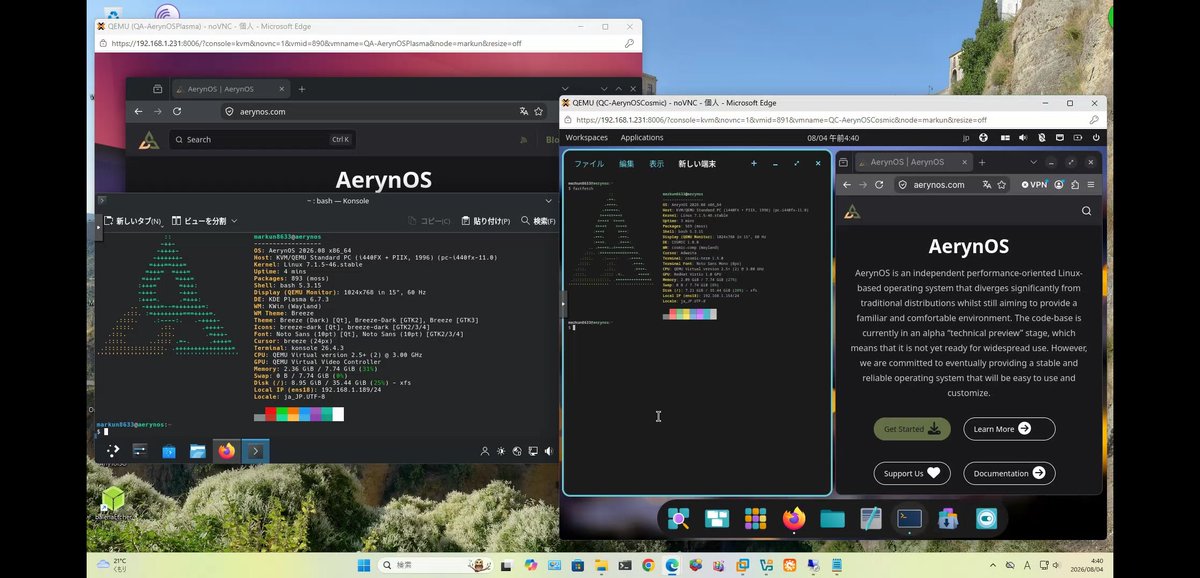The height and width of the screenshot is (578, 1200).
Task: Click the red color block in Konsole fastfetch palette
Action: pyautogui.click(x=271, y=414)
